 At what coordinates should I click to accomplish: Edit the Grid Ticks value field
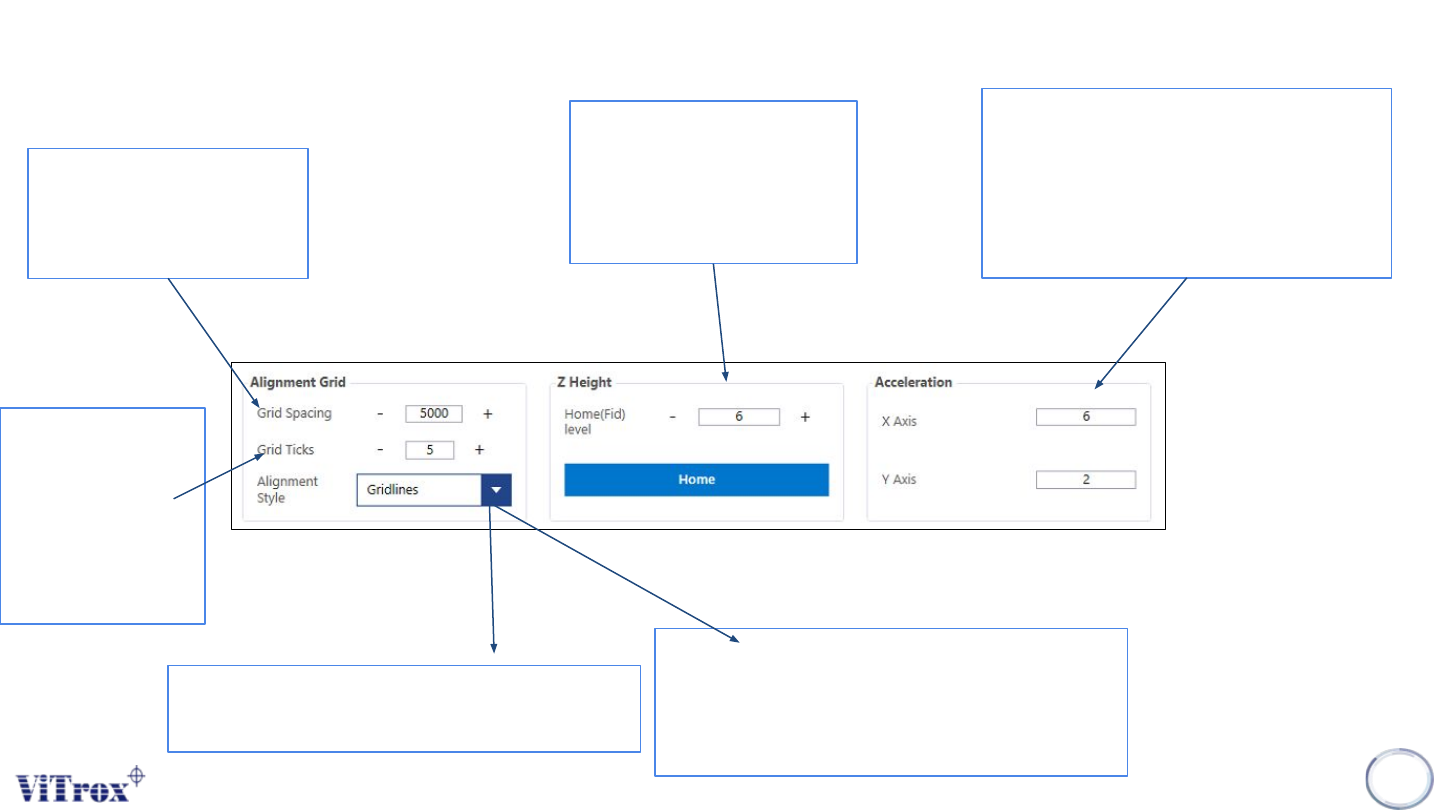430,450
